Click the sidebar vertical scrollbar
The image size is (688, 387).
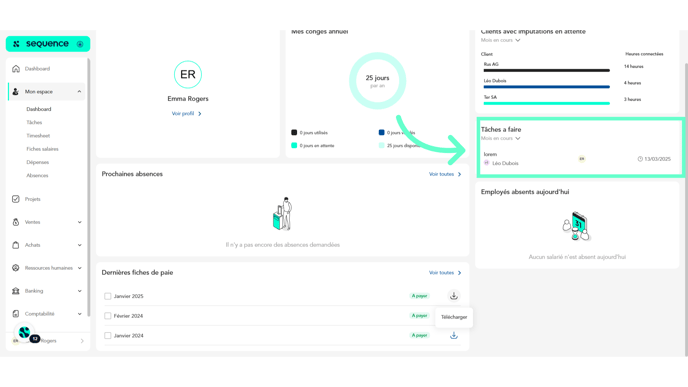click(x=89, y=187)
